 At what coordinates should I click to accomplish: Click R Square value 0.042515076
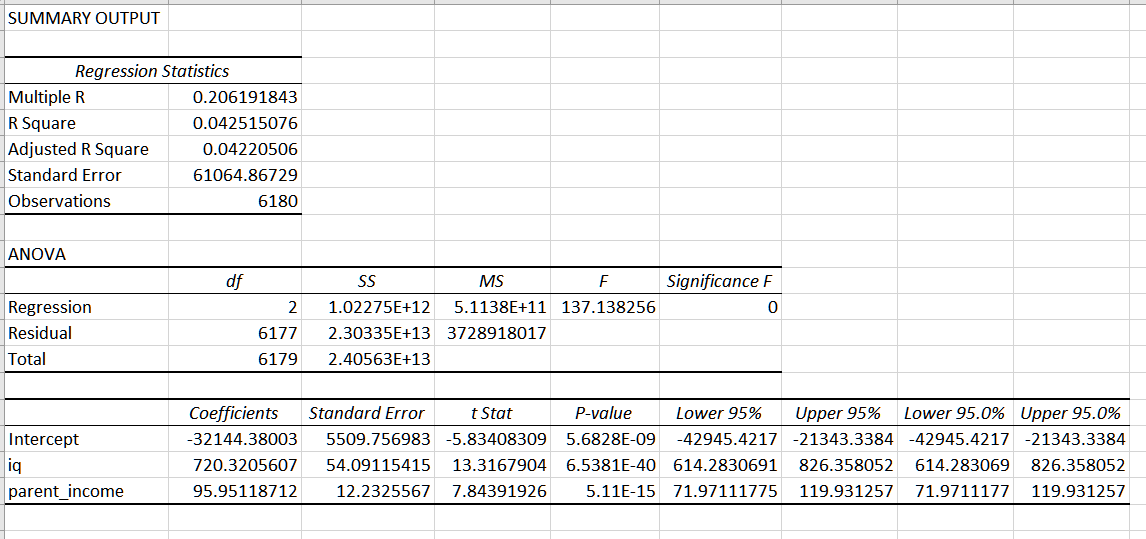coord(235,123)
